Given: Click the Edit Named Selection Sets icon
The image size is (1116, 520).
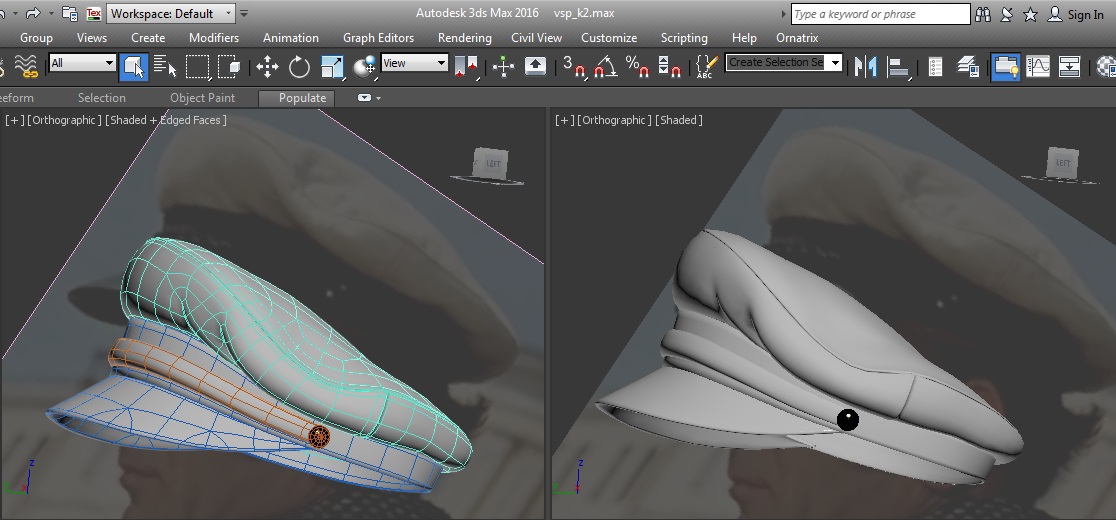Looking at the screenshot, I should click(x=705, y=67).
